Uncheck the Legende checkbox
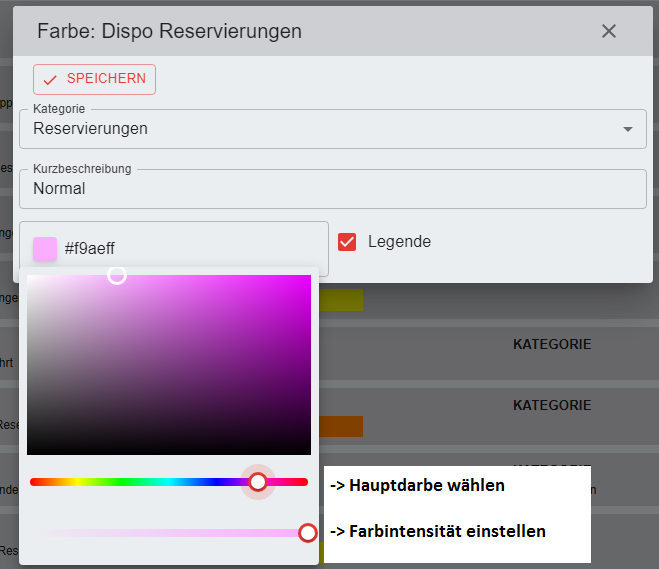This screenshot has height=569, width=659. click(x=347, y=242)
